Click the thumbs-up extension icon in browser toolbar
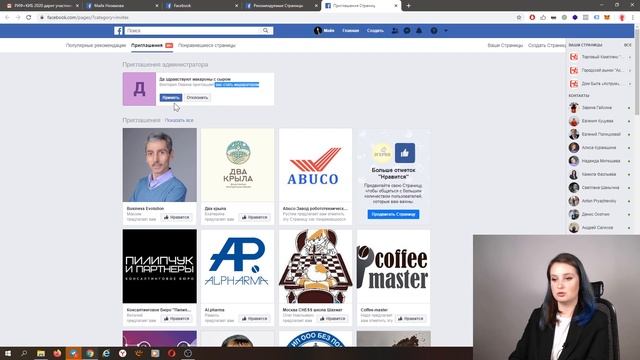The width and height of the screenshot is (640, 360). 543,18
